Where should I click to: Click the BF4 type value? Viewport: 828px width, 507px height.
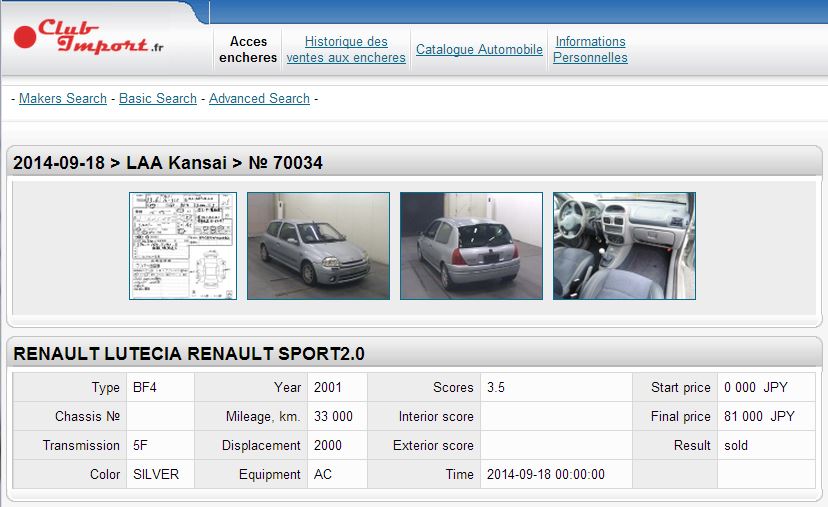[146, 387]
